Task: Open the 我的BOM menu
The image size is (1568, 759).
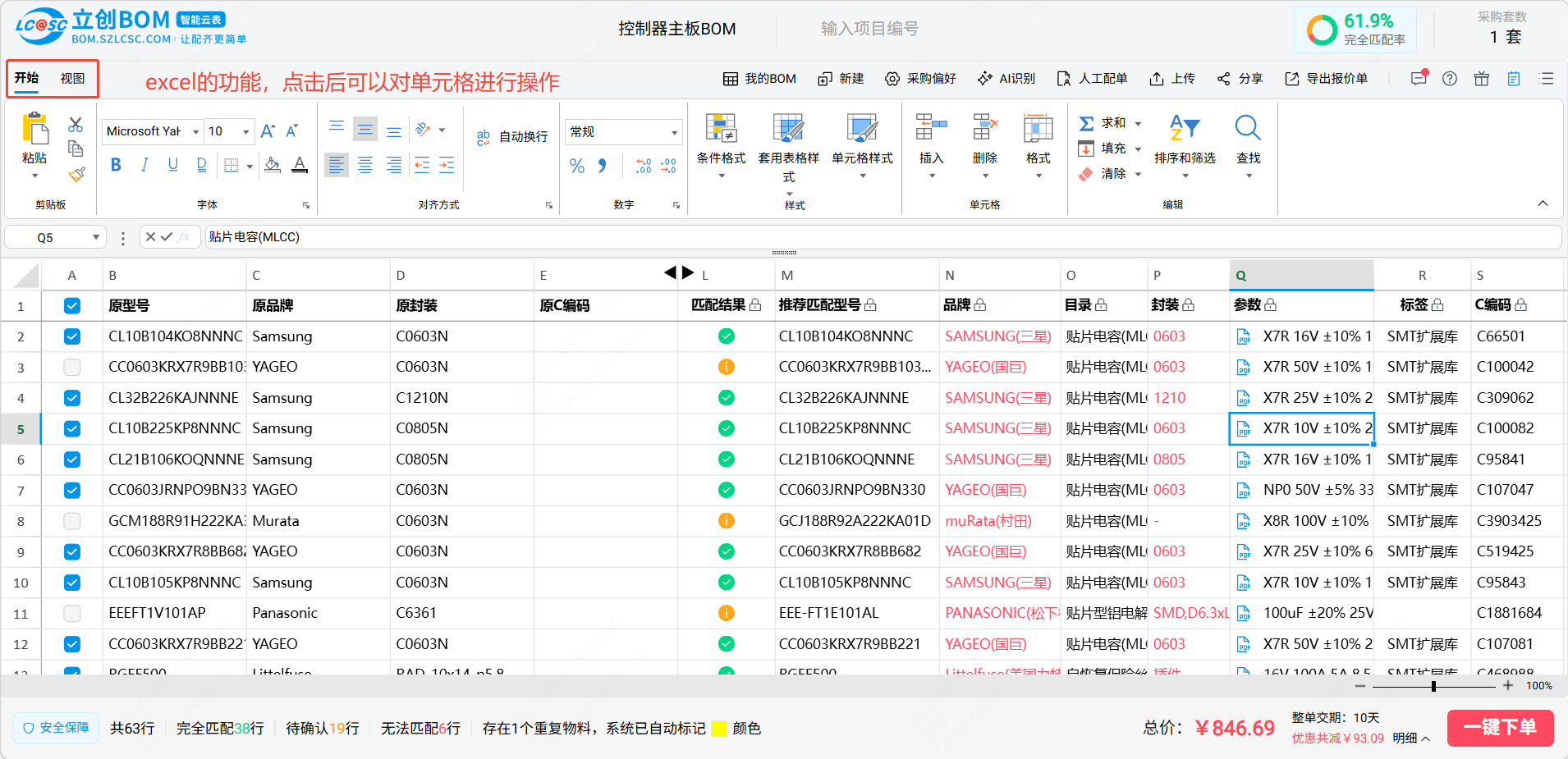Action: point(759,79)
